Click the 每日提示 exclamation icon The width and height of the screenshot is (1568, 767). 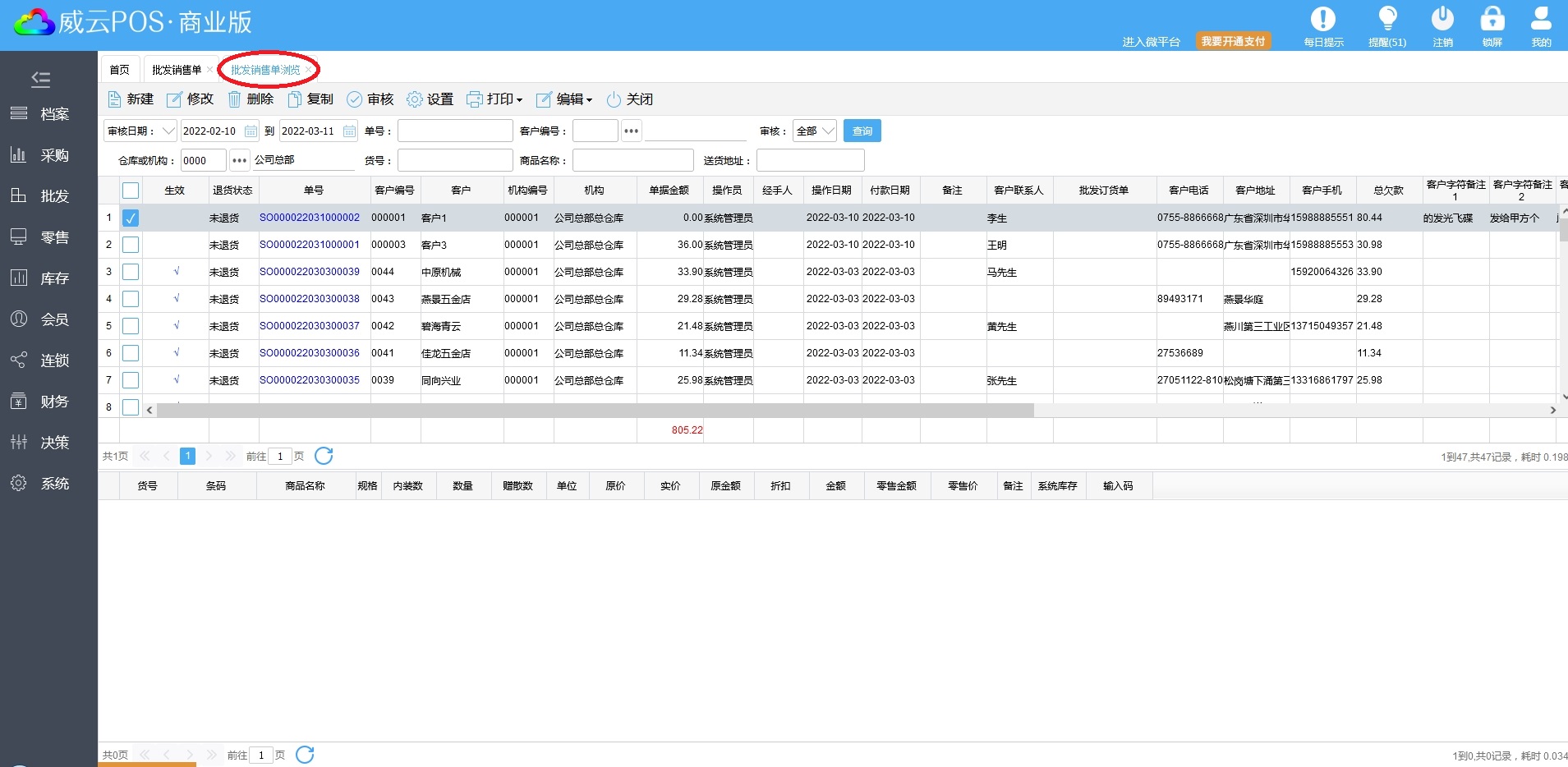[1323, 19]
